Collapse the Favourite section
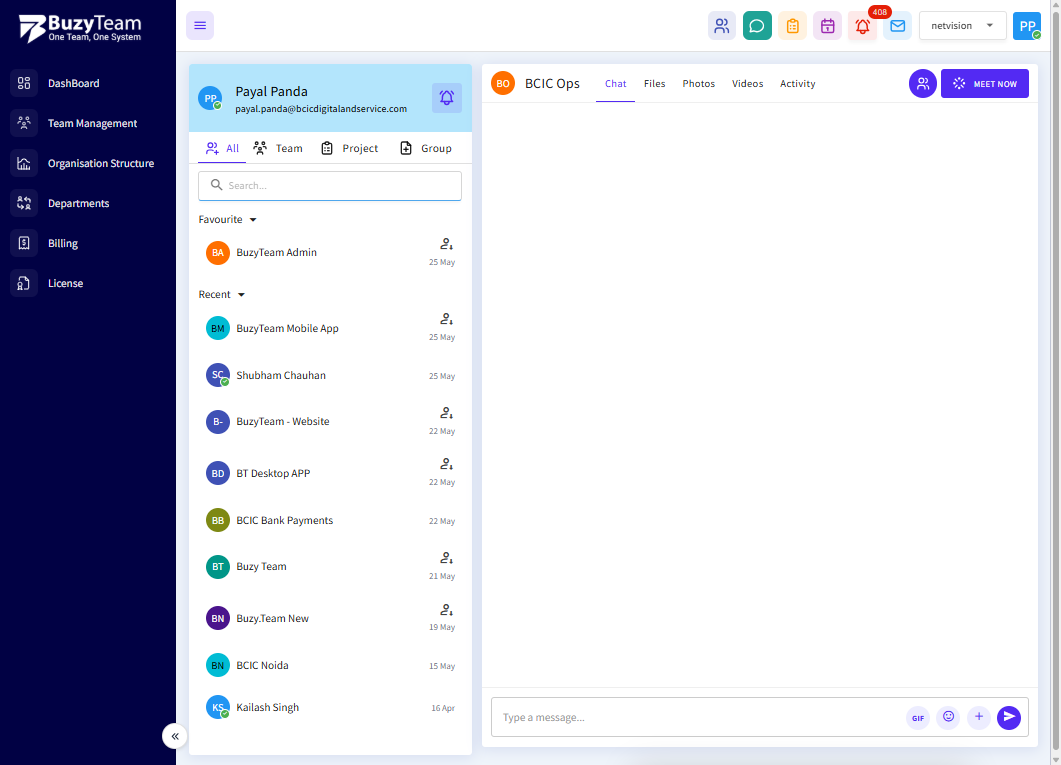1061x765 pixels. 227,220
